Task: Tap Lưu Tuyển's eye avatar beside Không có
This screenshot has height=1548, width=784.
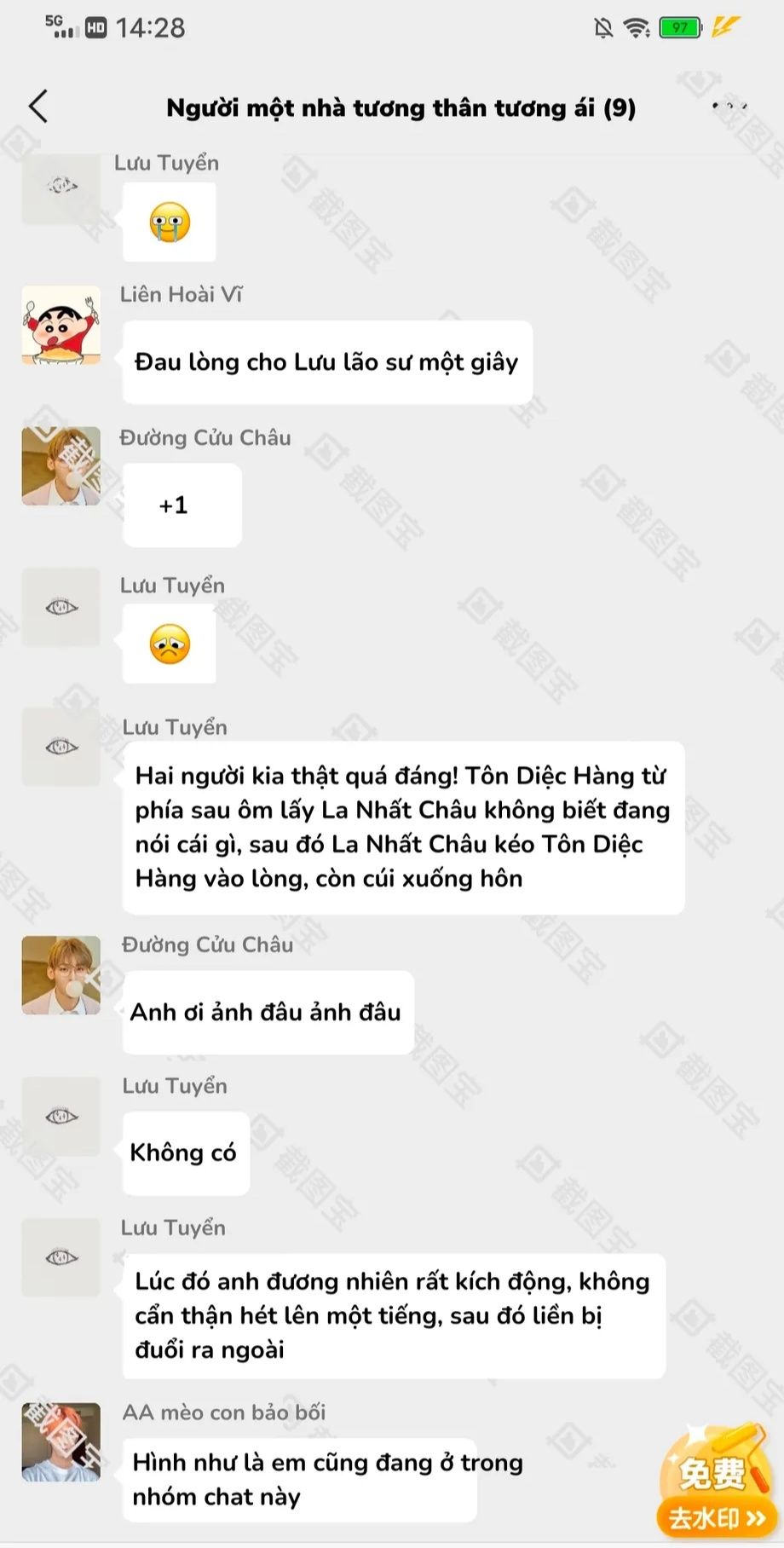Action: (61, 1117)
